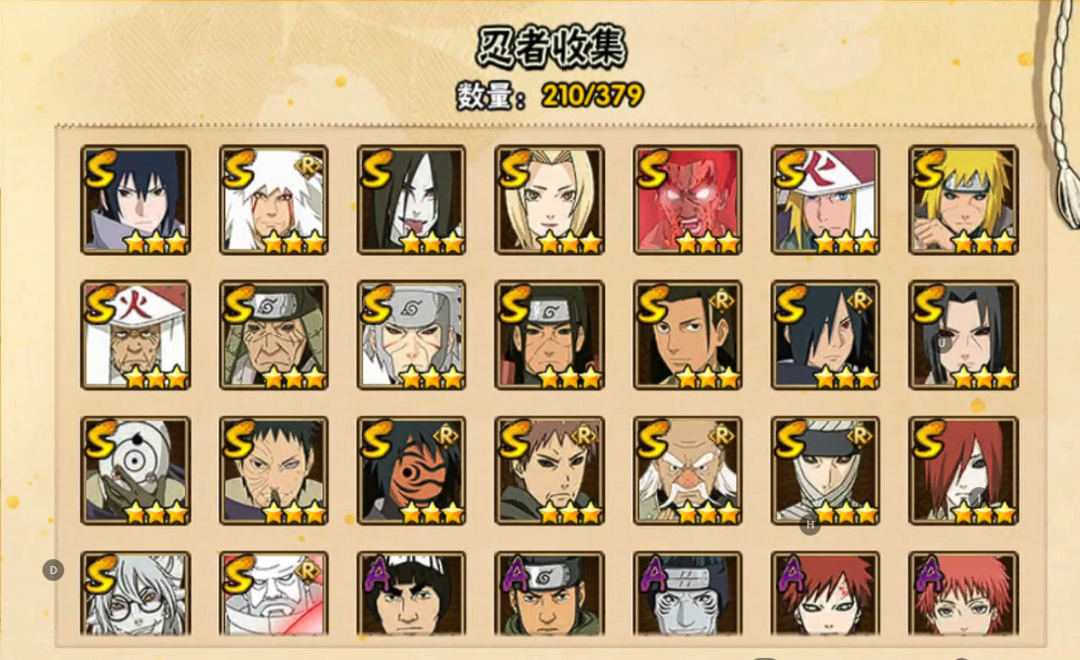The width and height of the screenshot is (1080, 660).
Task: Pick the old Third Hokage card with fire hat
Action: click(x=136, y=335)
